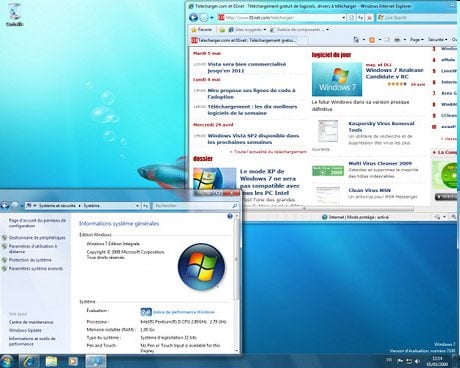Open a new tab in Internet Explorer
Screen dimensions: 460x368
[304, 41]
